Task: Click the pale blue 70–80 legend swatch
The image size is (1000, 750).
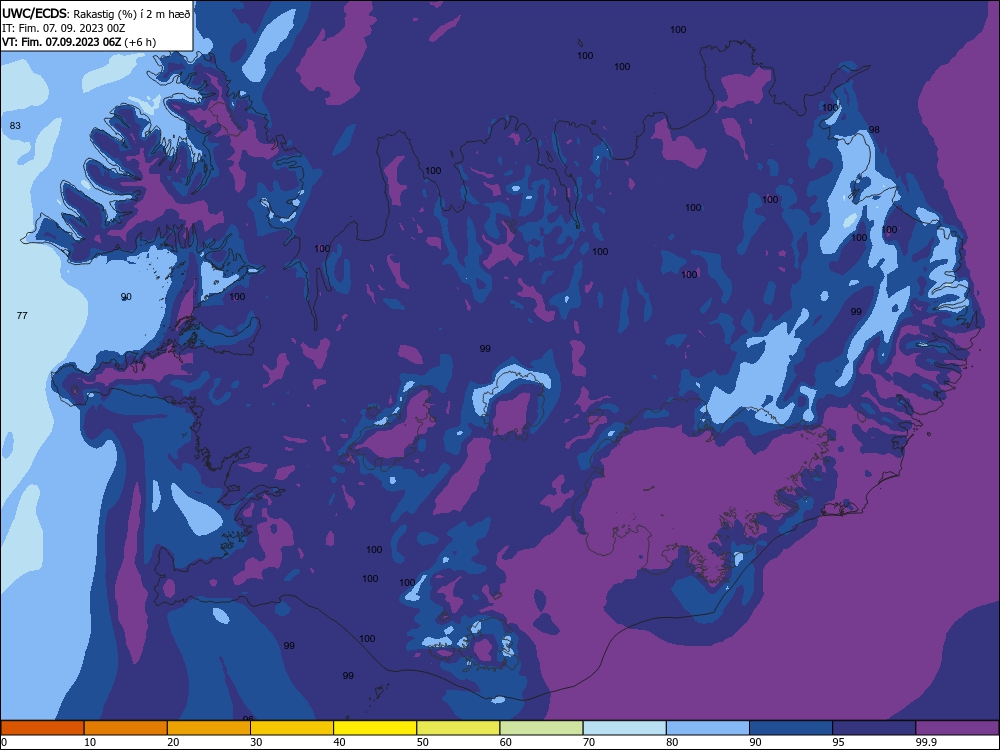Action: pyautogui.click(x=625, y=728)
